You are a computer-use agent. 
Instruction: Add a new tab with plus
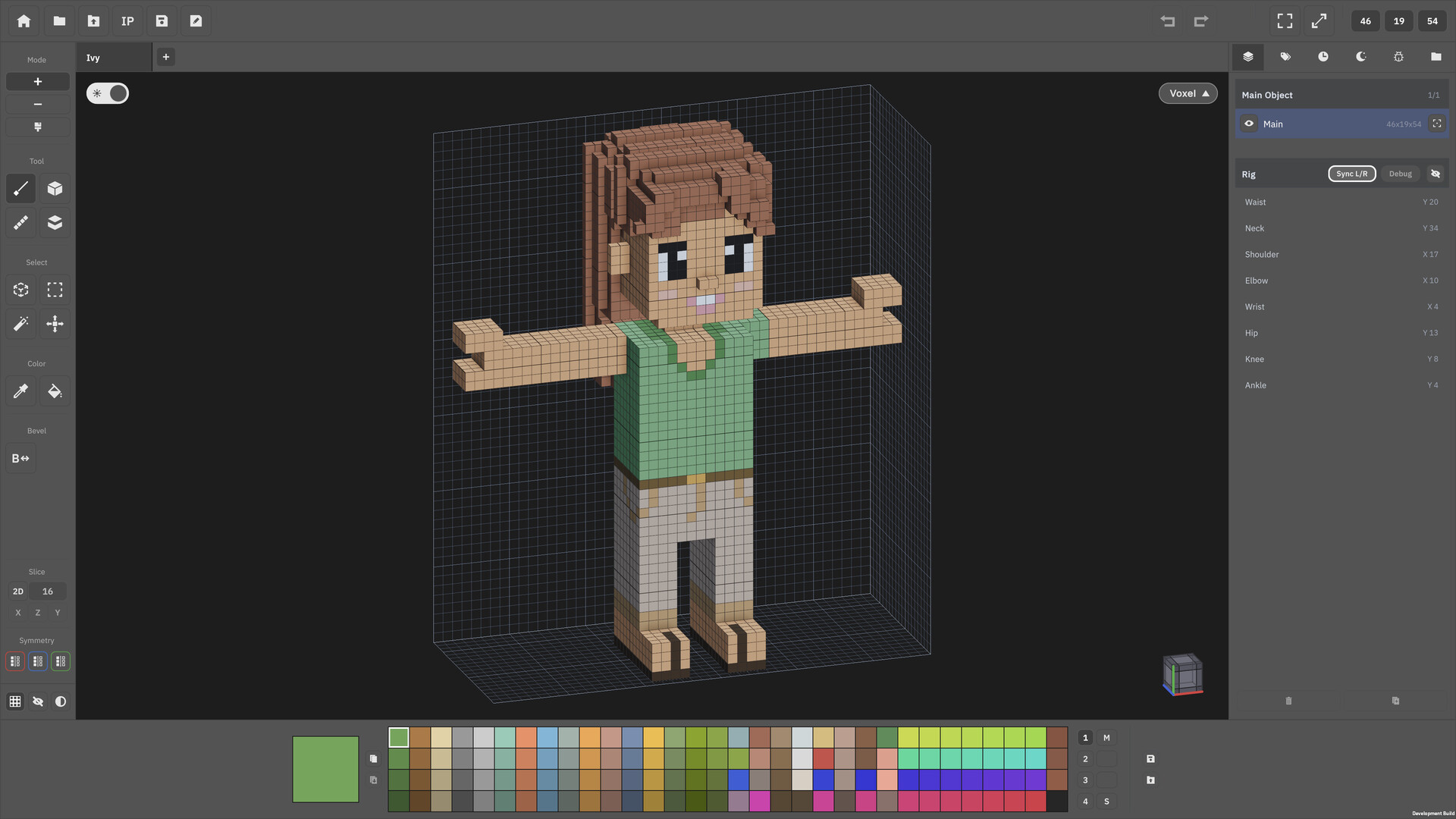[x=166, y=57]
